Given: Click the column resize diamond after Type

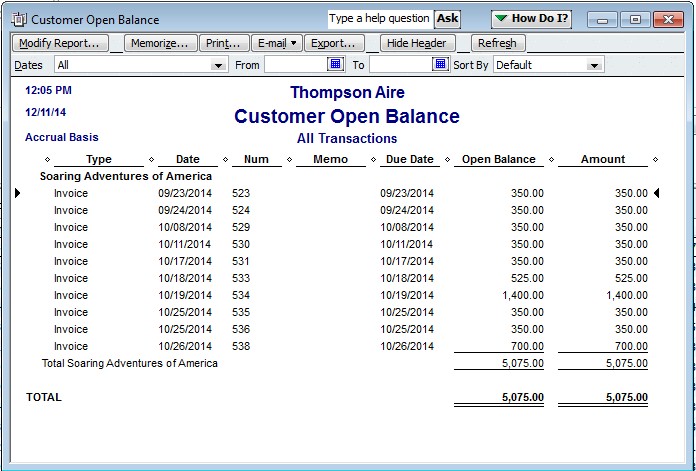Looking at the screenshot, I should (x=152, y=160).
